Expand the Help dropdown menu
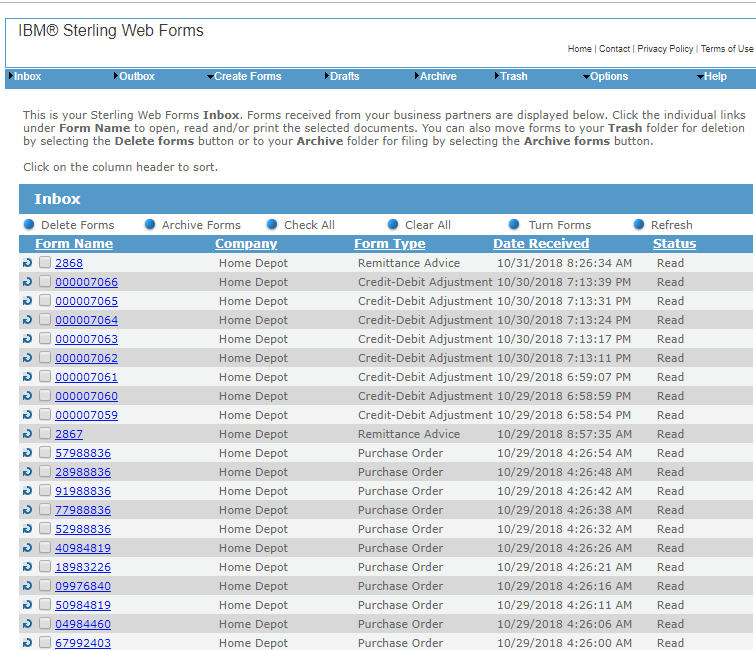Image resolution: width=756 pixels, height=650 pixels. coord(712,76)
